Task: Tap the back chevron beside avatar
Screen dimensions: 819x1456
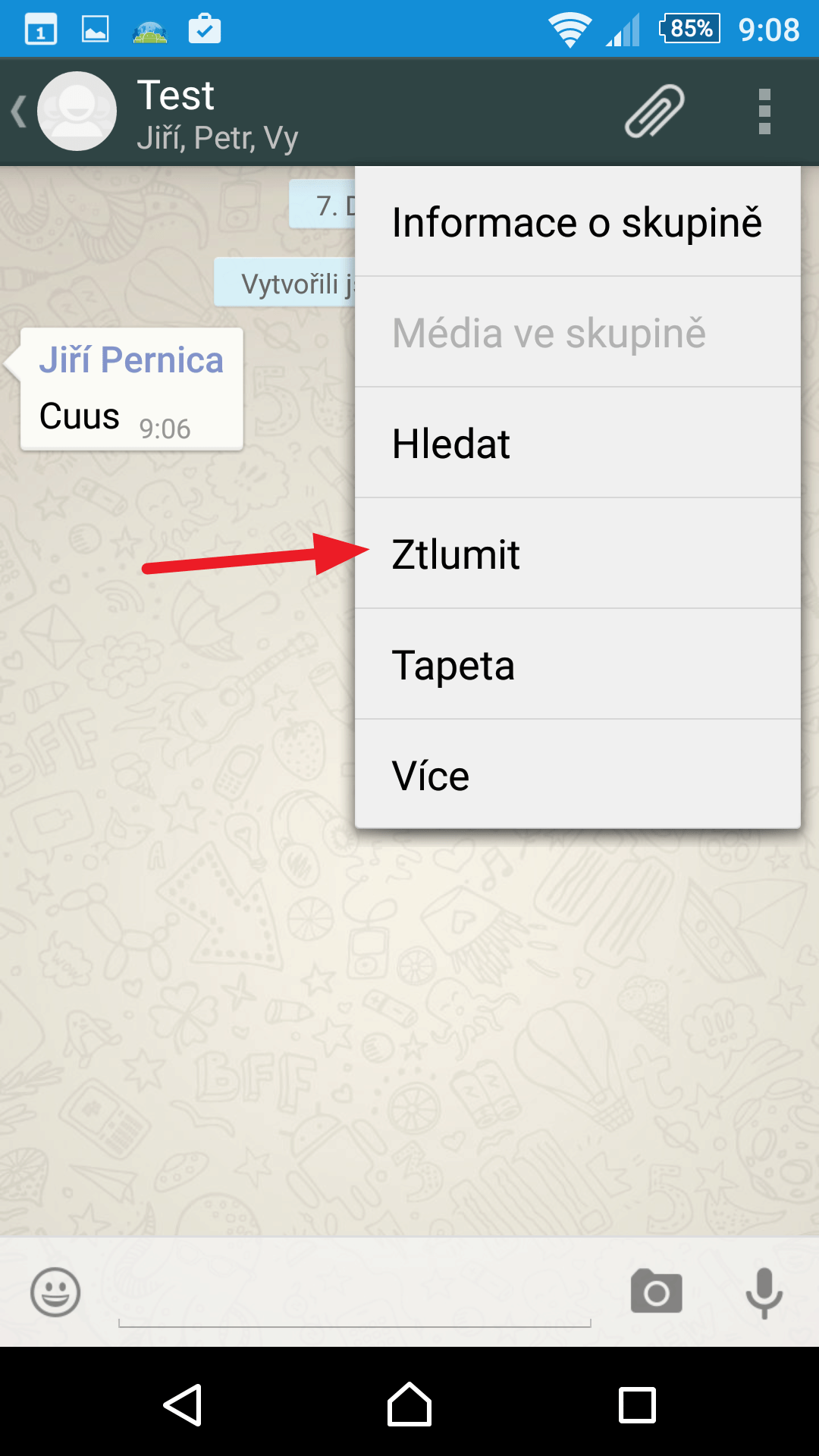Action: (x=19, y=111)
